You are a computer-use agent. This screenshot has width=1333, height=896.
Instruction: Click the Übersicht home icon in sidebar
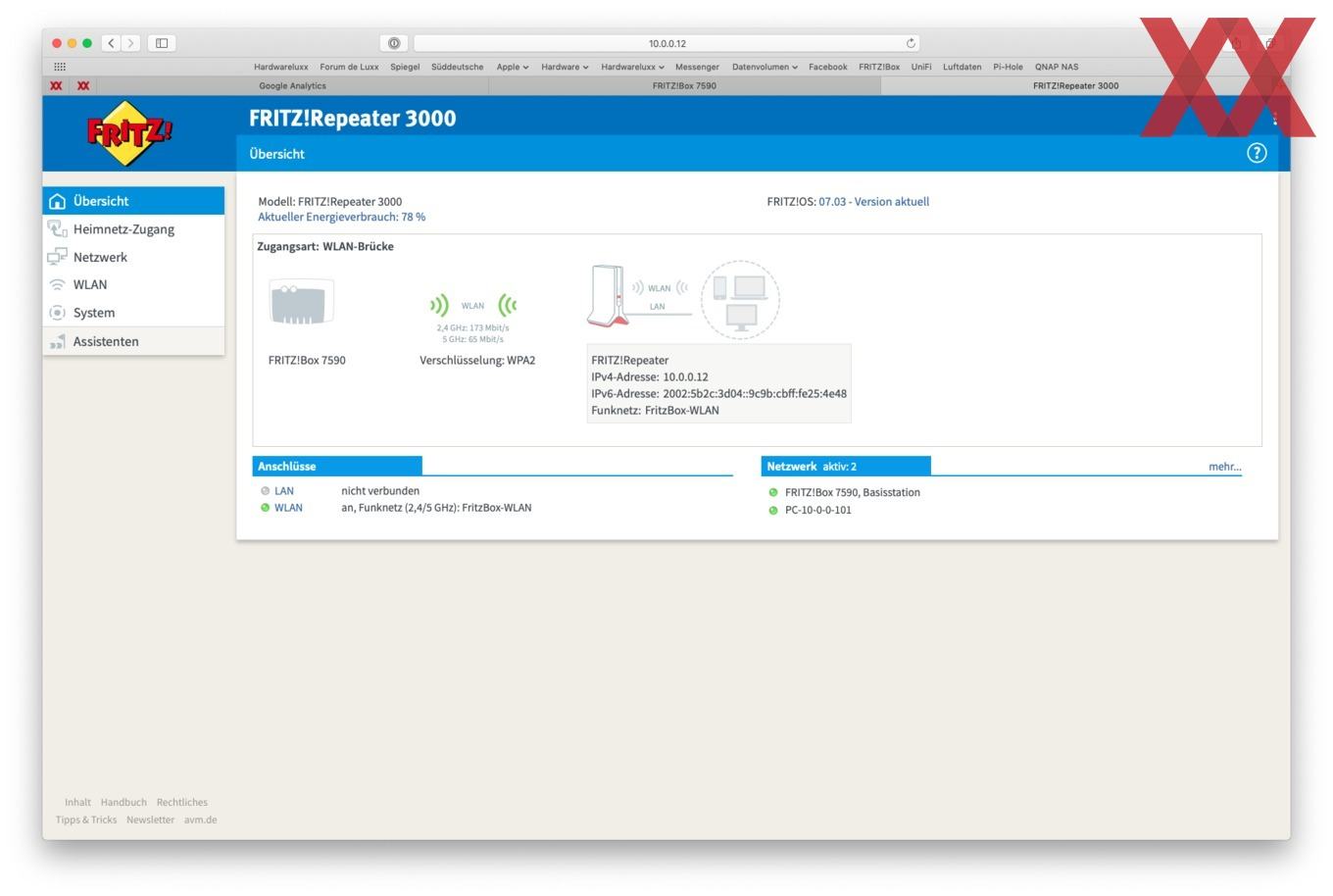[57, 201]
